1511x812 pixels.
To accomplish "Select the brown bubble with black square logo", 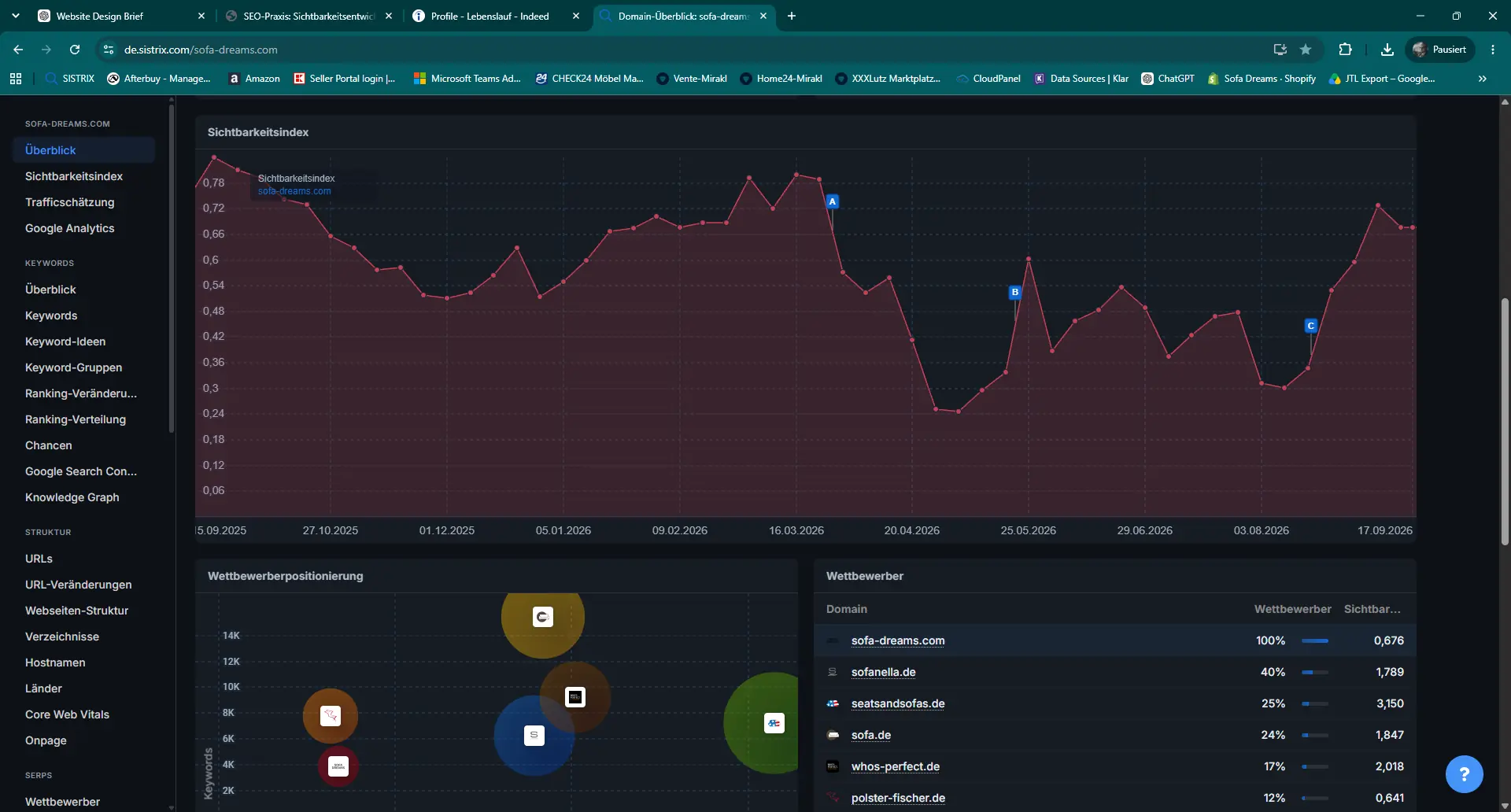I will click(x=575, y=697).
